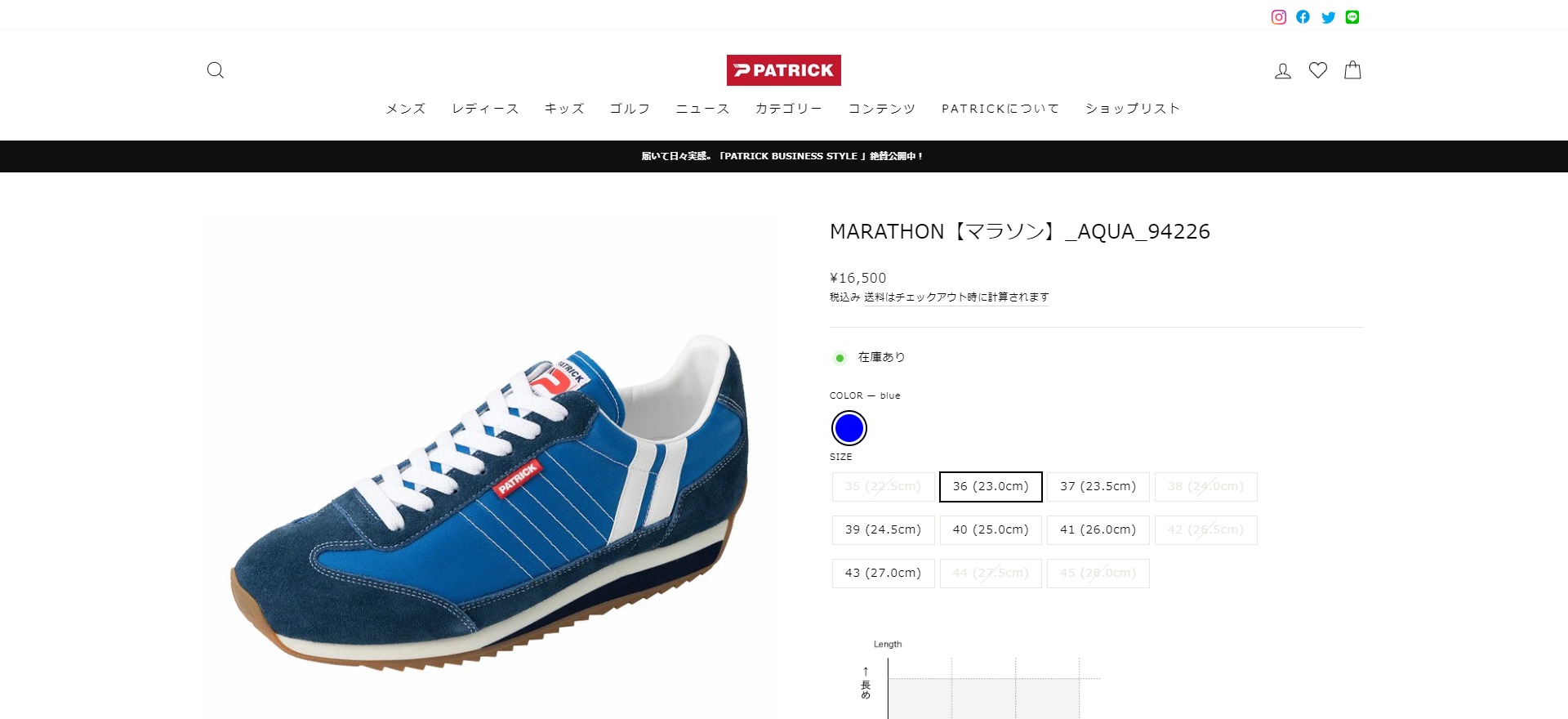Viewport: 1568px width, 719px height.
Task: Open the LINE social icon
Action: (1352, 17)
